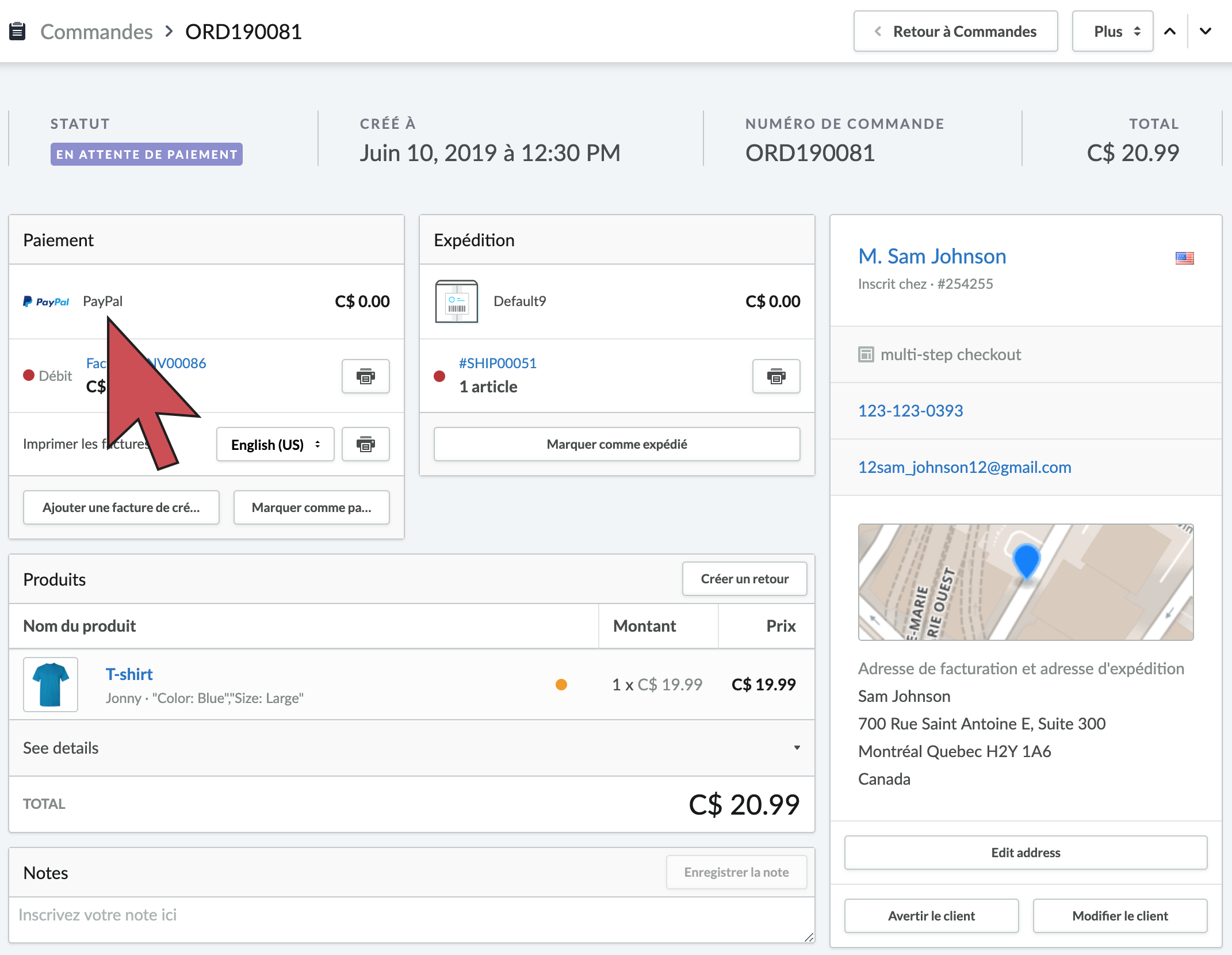This screenshot has height=955, width=1232.
Task: Click the Commandes breadcrumb
Action: pyautogui.click(x=96, y=32)
